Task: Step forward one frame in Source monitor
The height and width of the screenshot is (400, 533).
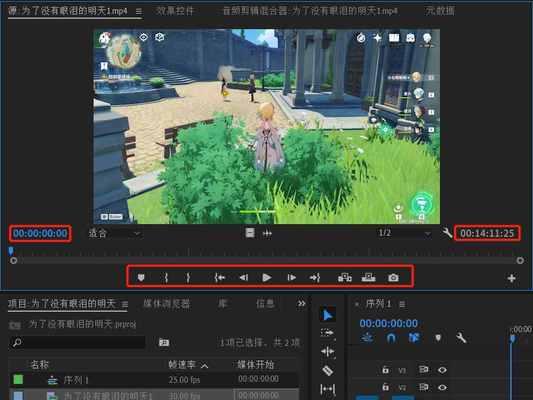Action: 291,278
